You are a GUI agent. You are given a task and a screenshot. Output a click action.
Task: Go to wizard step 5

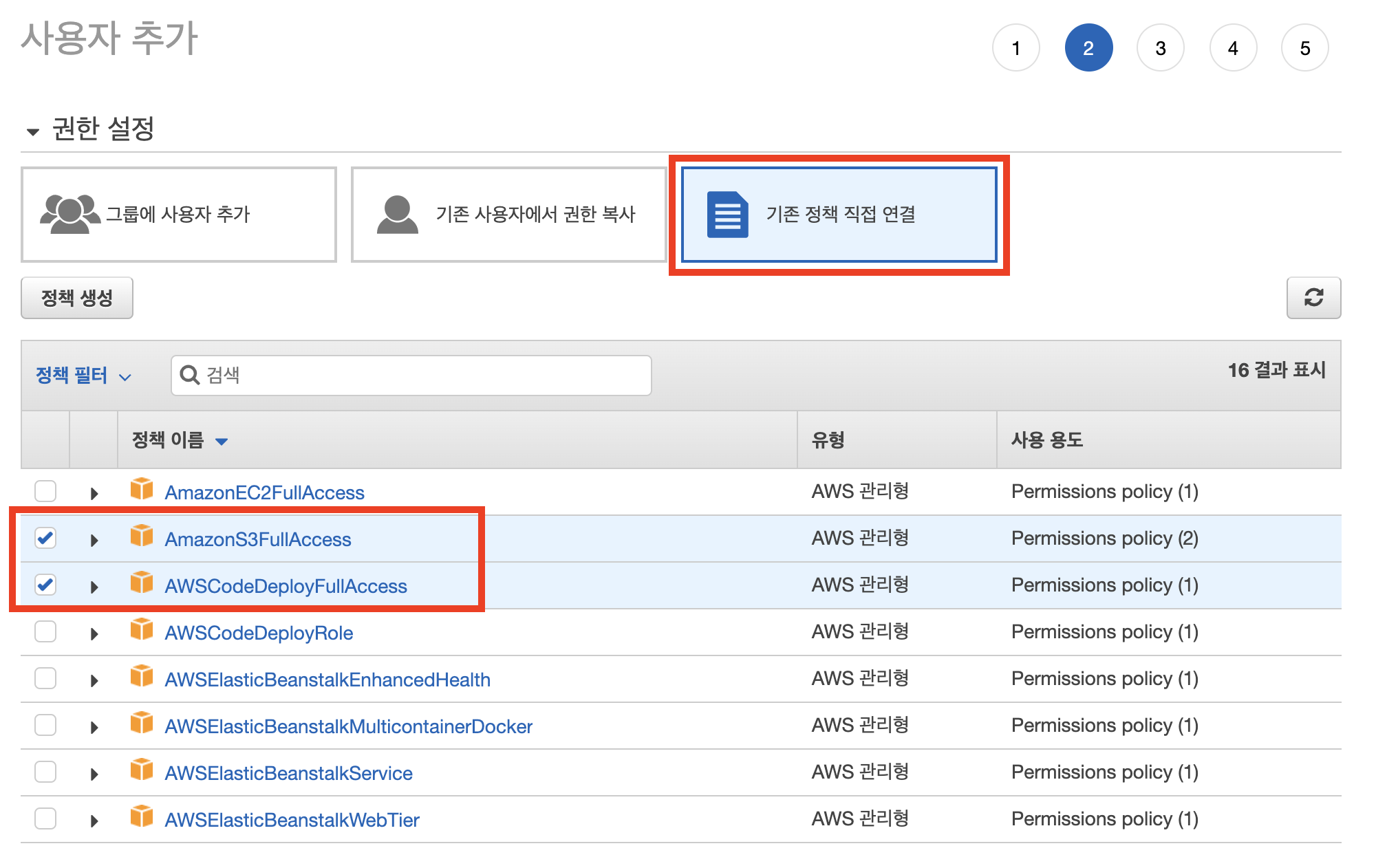pos(1305,47)
